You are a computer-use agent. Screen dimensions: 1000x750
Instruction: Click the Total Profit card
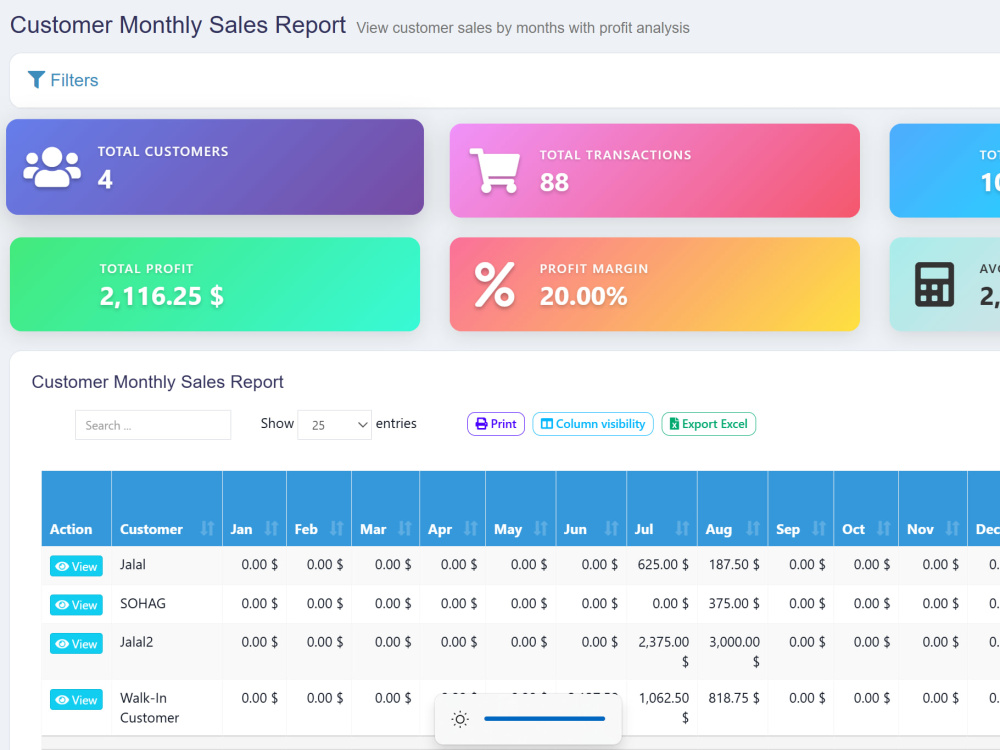pos(215,284)
